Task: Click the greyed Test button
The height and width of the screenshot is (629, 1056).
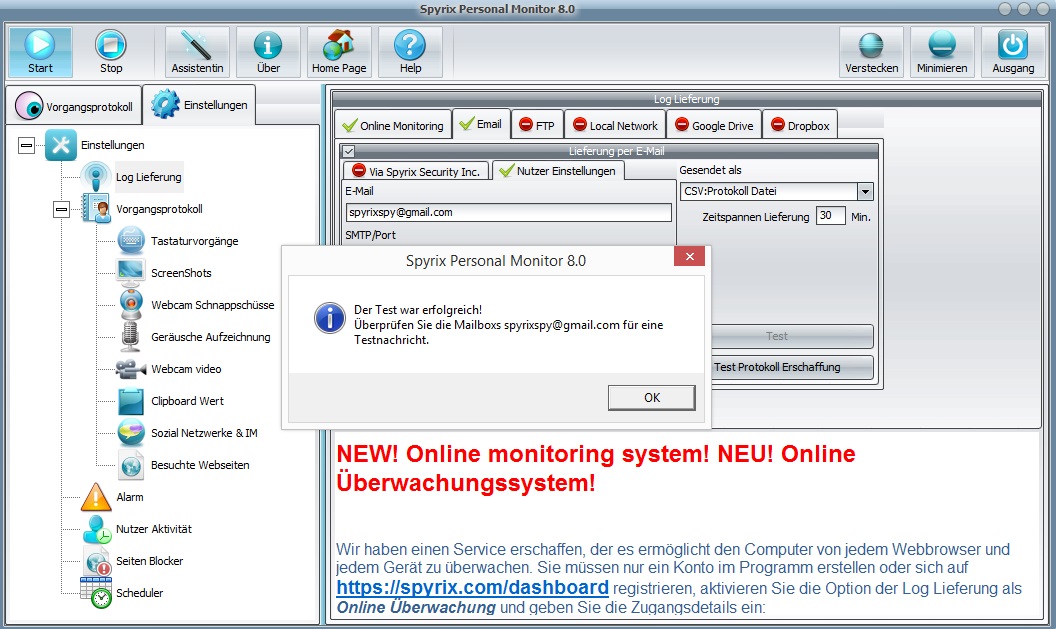Action: [792, 336]
